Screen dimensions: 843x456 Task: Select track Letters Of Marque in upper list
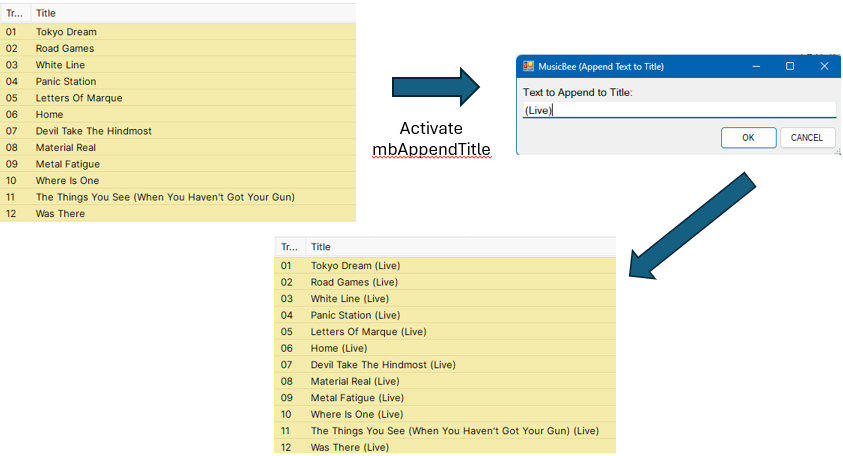(x=178, y=98)
